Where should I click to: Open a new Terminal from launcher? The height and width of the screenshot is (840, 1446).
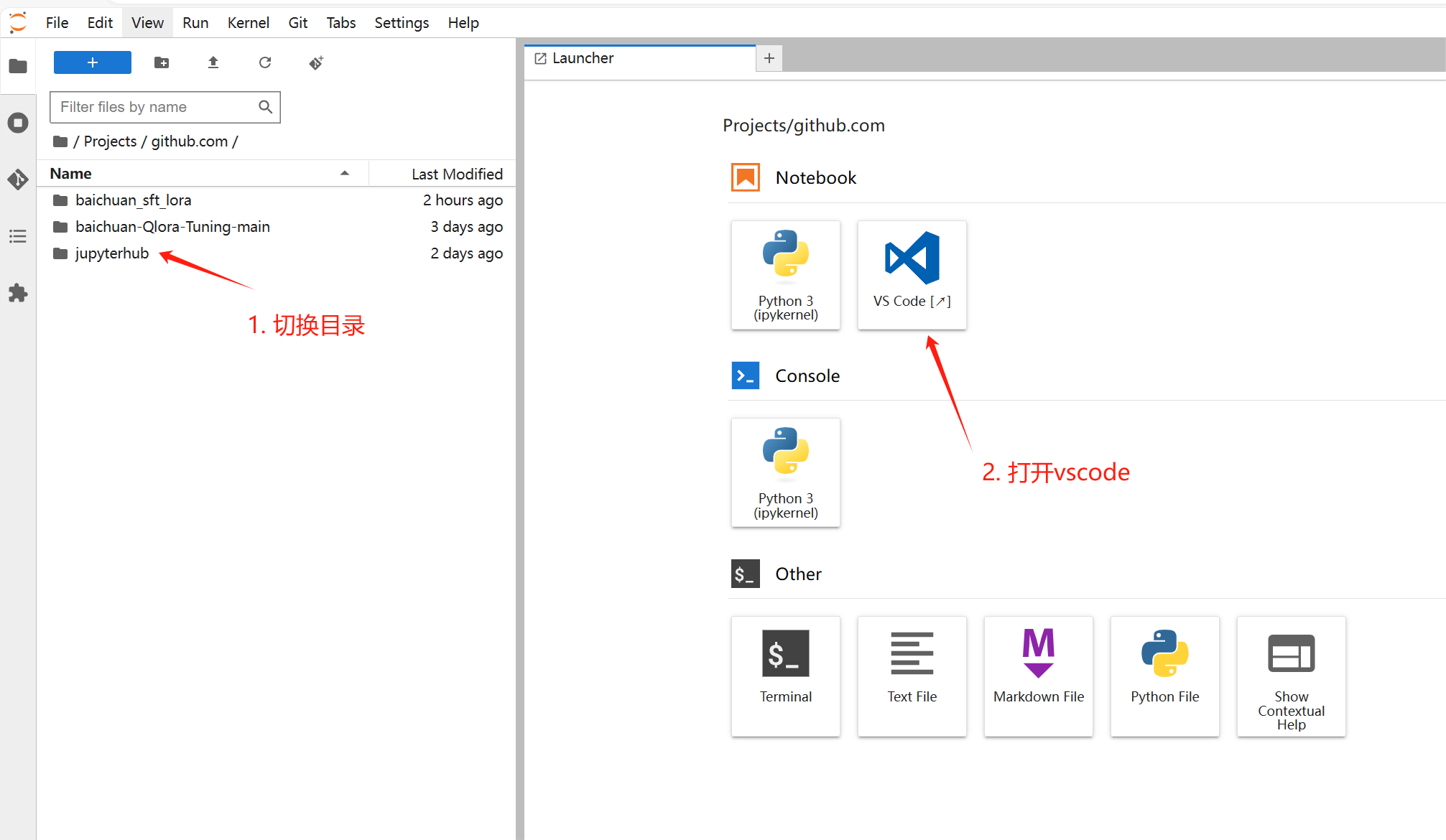pos(785,675)
